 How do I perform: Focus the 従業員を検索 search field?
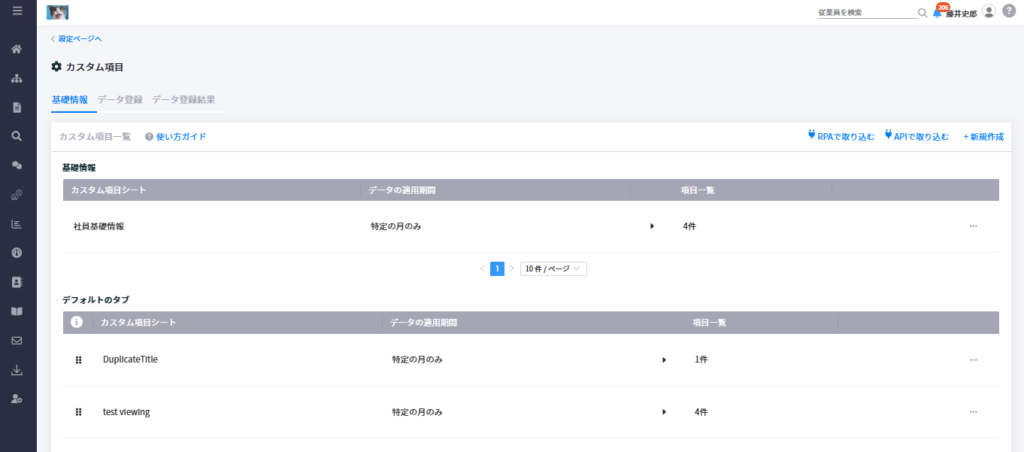[x=867, y=12]
